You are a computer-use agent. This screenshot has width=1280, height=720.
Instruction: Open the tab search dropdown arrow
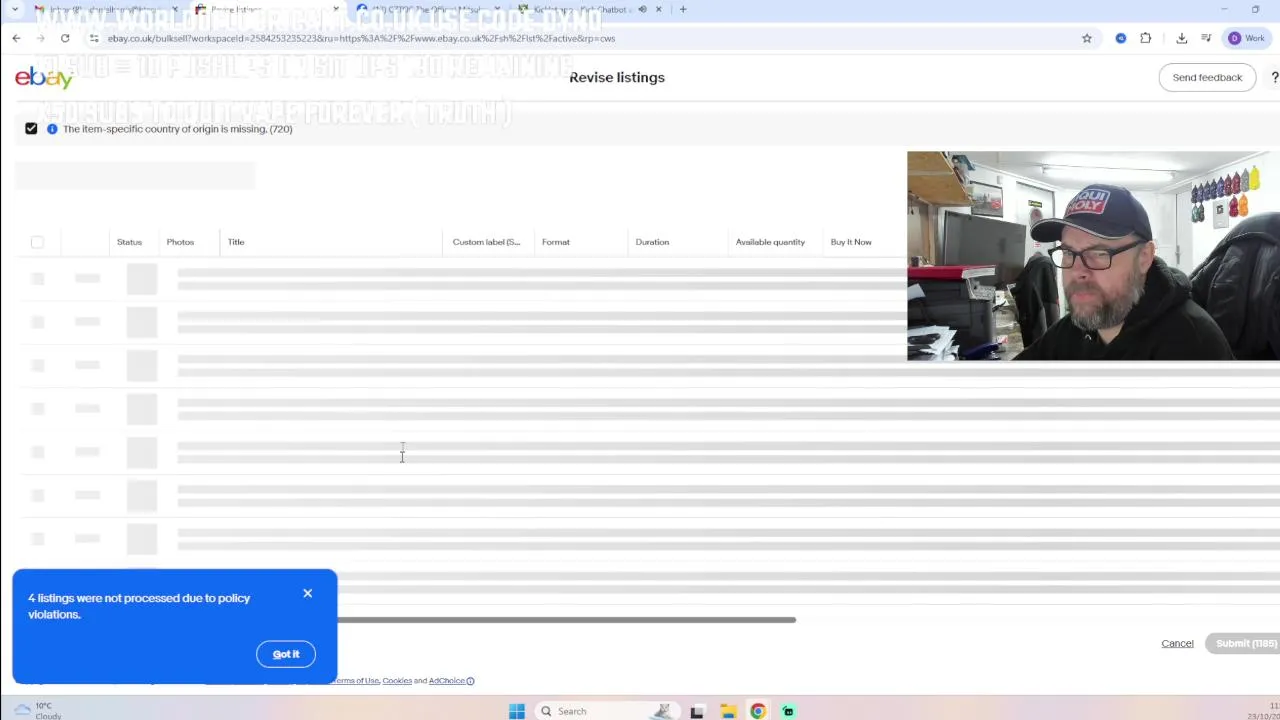point(15,9)
